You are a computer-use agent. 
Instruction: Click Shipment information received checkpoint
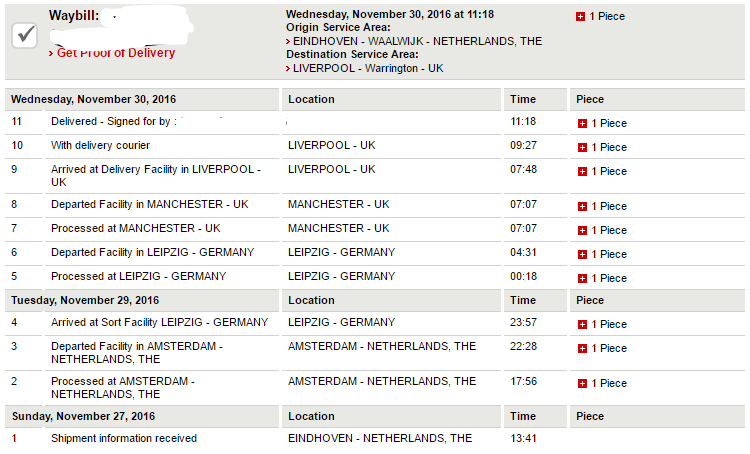(x=124, y=438)
